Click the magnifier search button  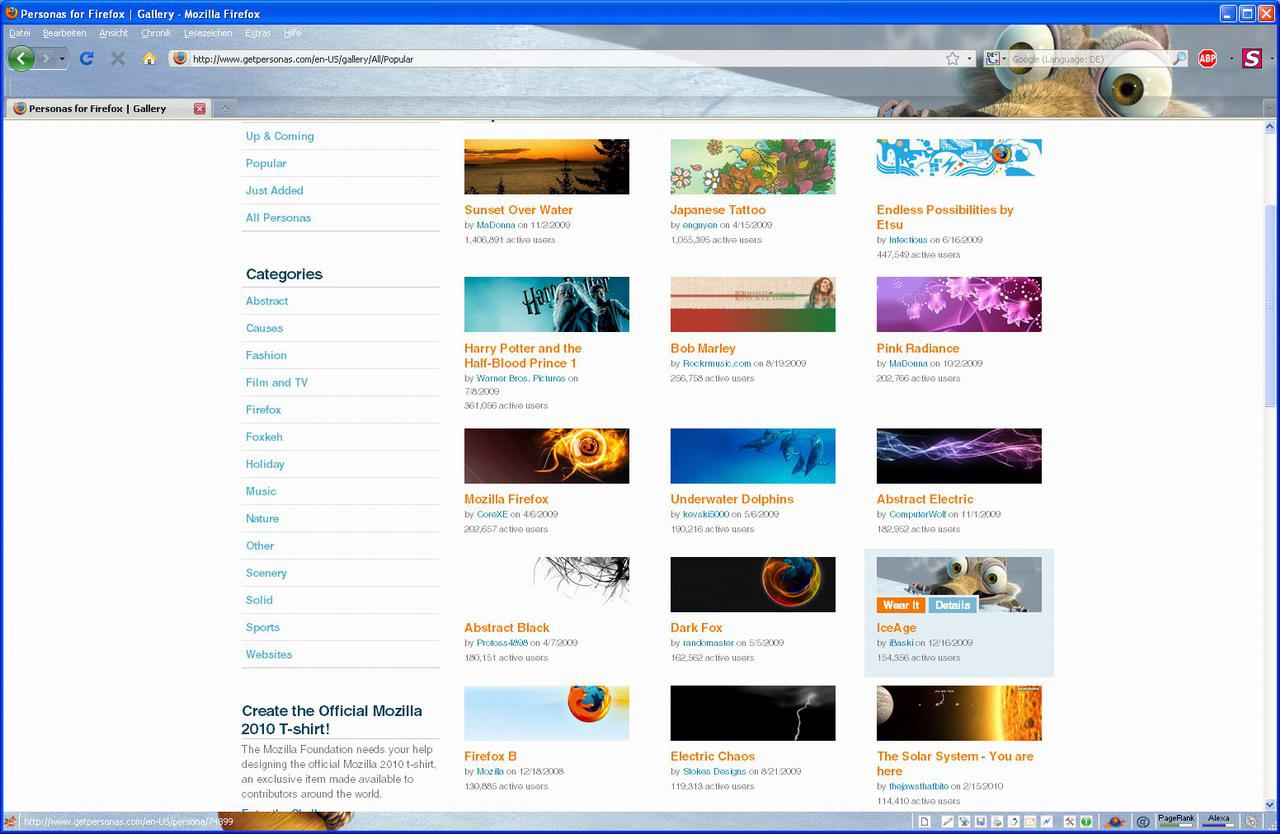[x=1180, y=59]
